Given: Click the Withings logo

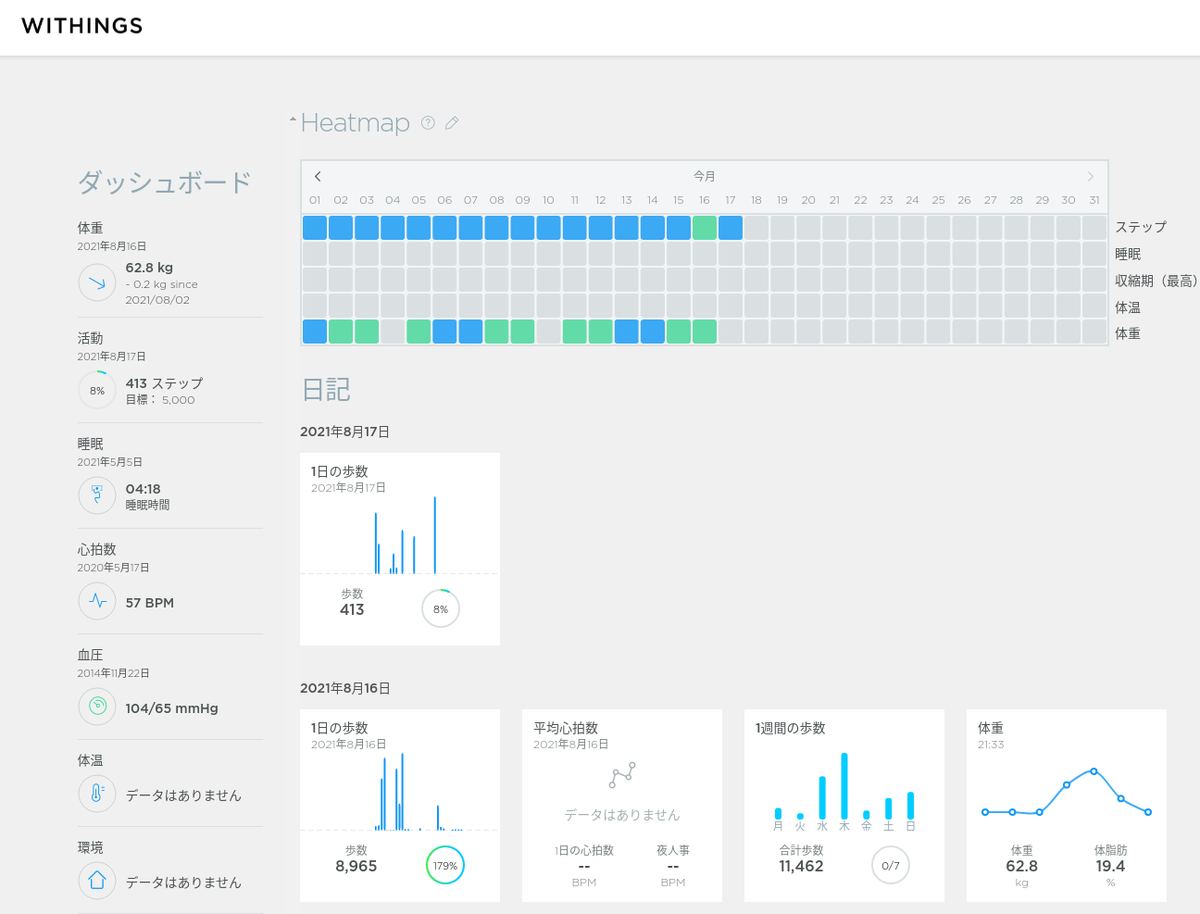Looking at the screenshot, I should click(82, 26).
